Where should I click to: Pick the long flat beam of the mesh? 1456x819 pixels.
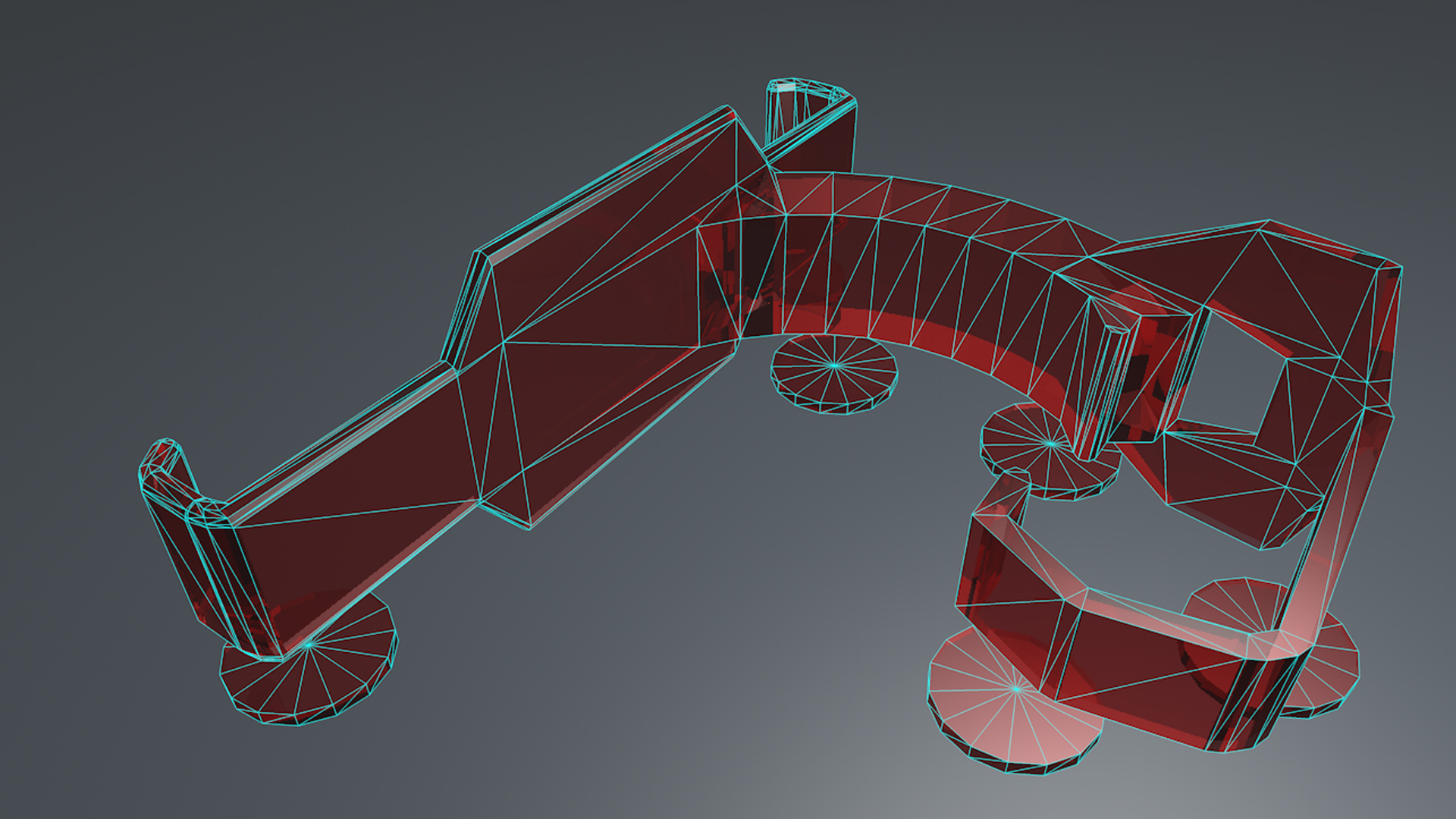pos(485,379)
